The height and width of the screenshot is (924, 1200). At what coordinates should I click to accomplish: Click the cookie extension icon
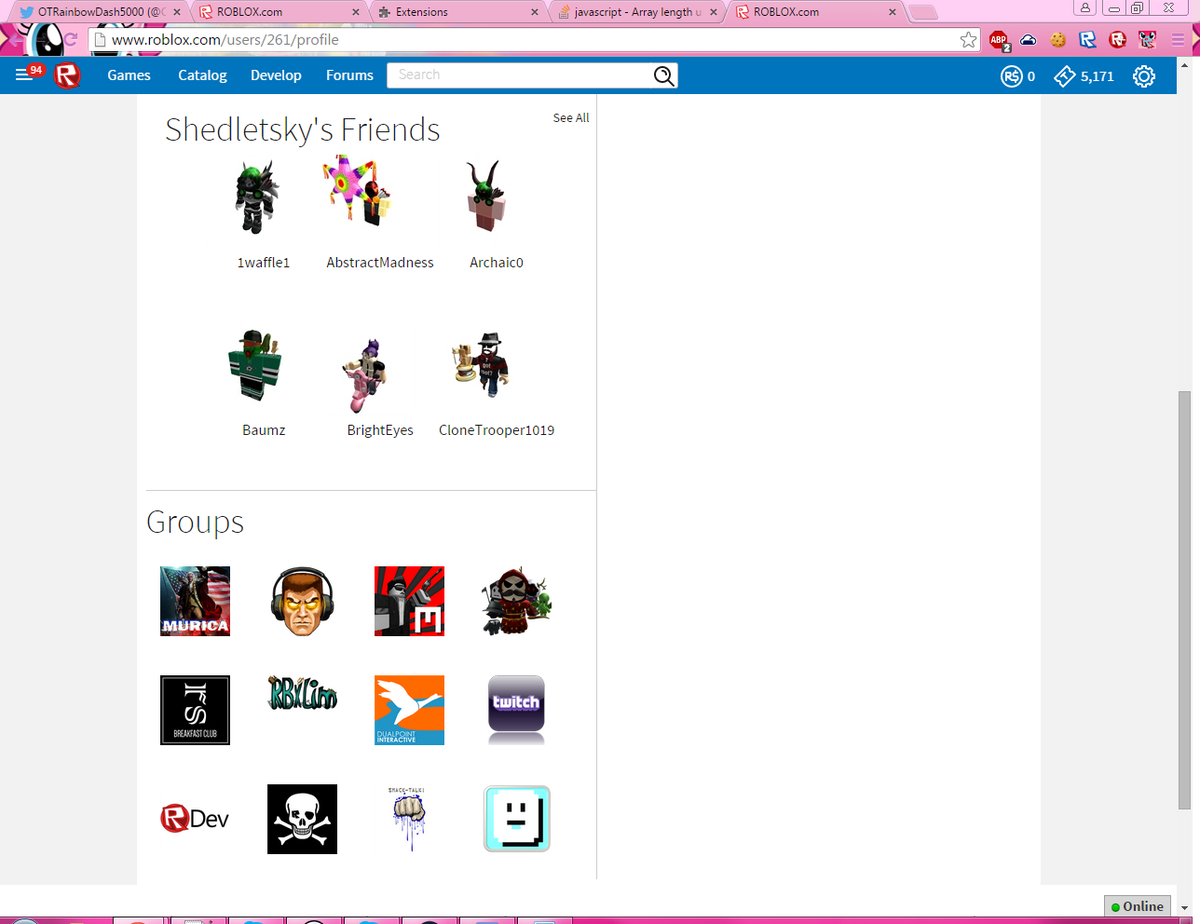[x=1058, y=40]
